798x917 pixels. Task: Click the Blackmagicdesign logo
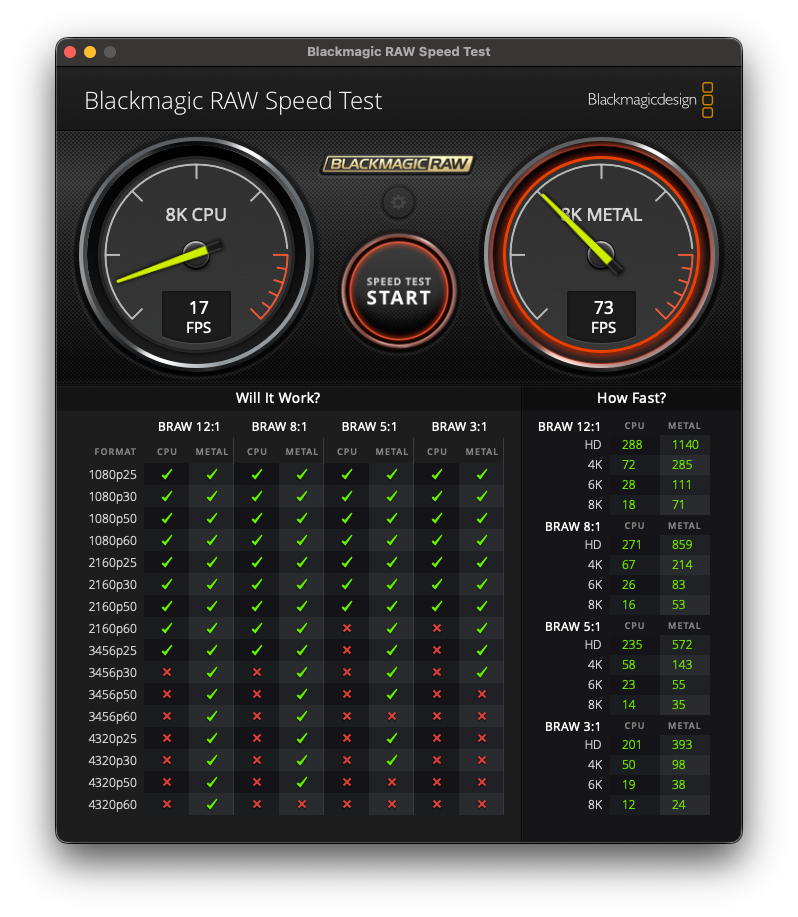pyautogui.click(x=650, y=100)
